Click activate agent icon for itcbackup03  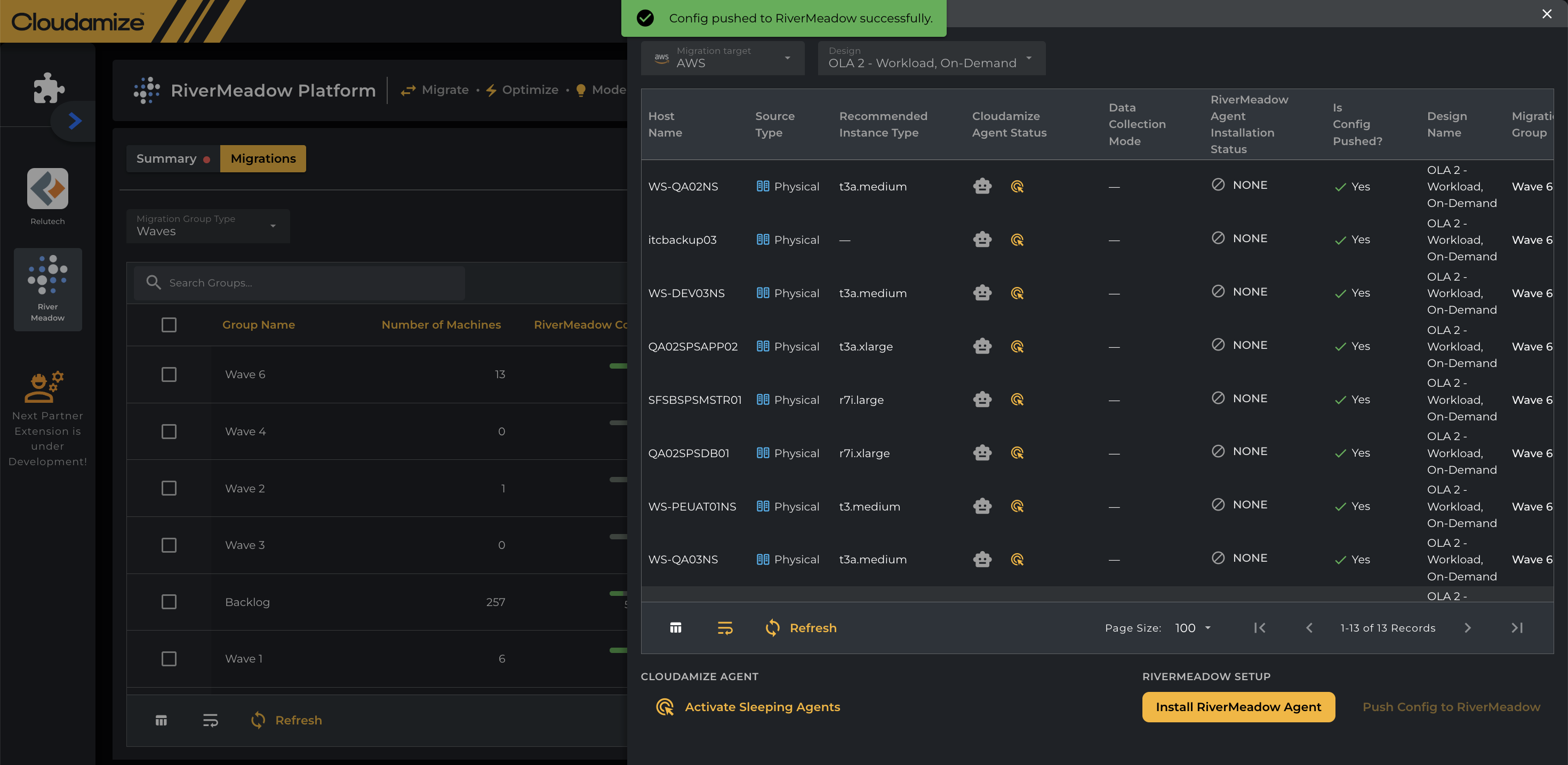coord(1017,240)
